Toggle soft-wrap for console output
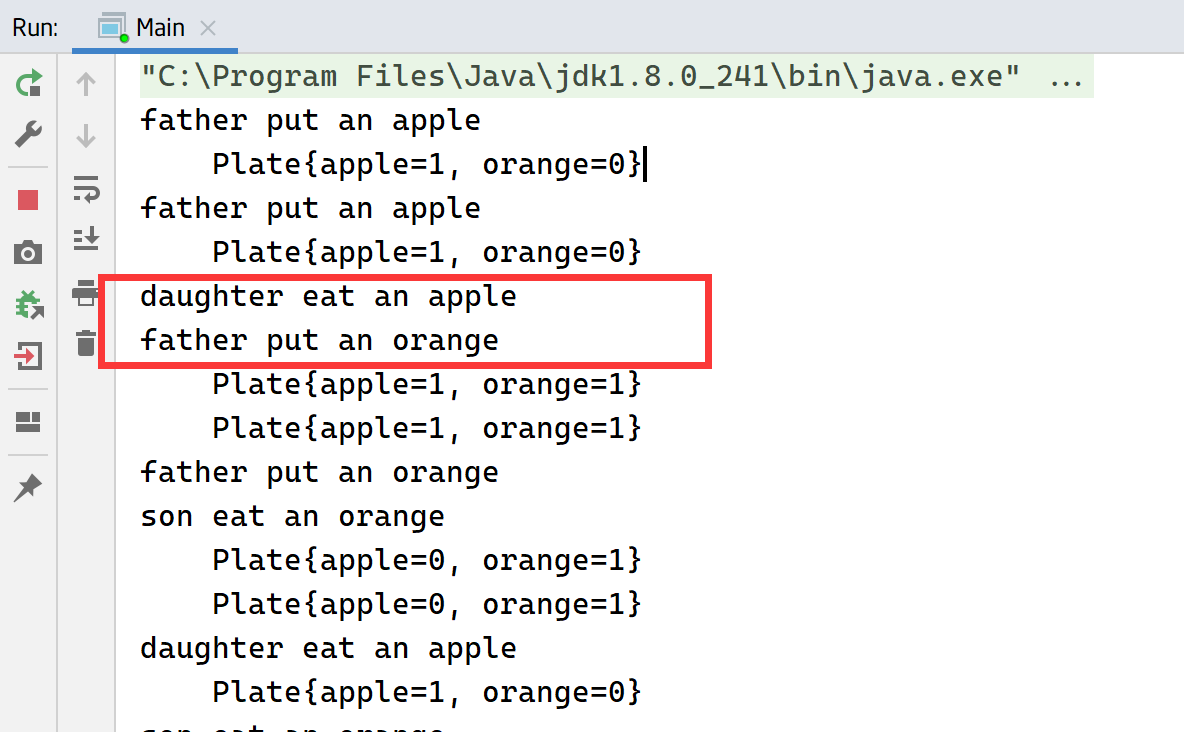Image resolution: width=1184 pixels, height=732 pixels. pyautogui.click(x=86, y=187)
